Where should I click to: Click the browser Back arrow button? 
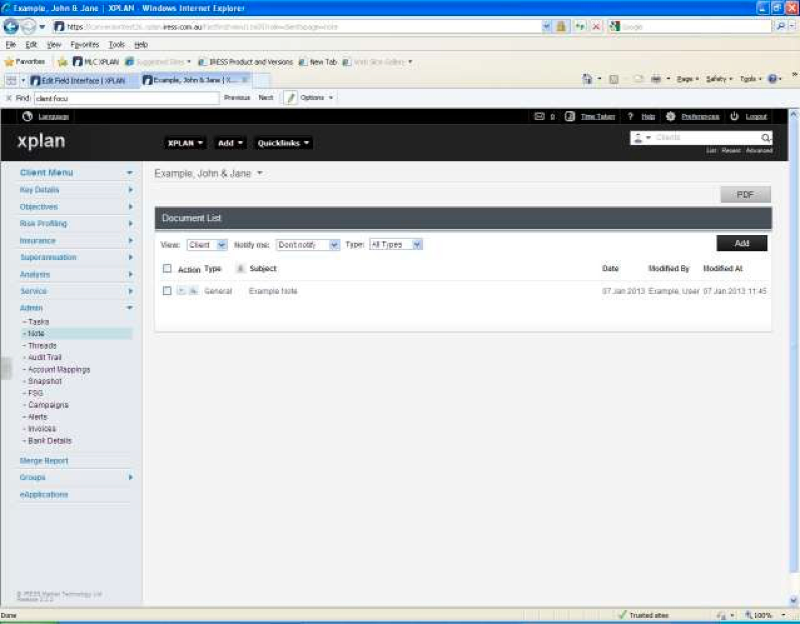11,26
